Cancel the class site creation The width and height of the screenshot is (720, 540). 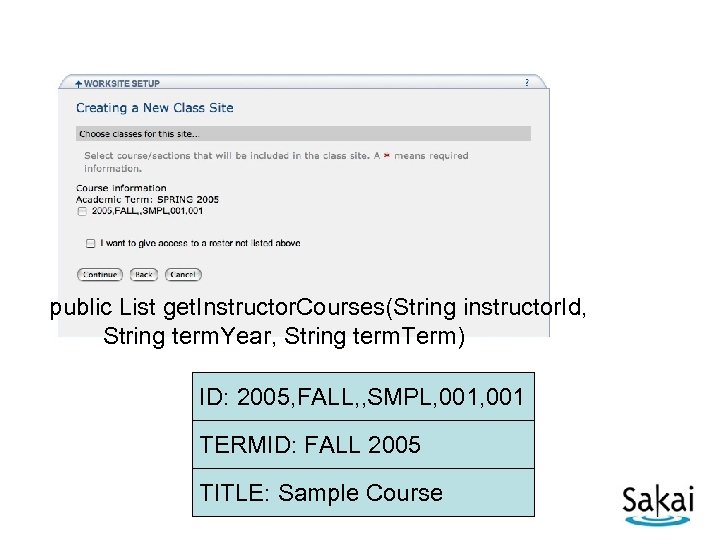click(183, 274)
